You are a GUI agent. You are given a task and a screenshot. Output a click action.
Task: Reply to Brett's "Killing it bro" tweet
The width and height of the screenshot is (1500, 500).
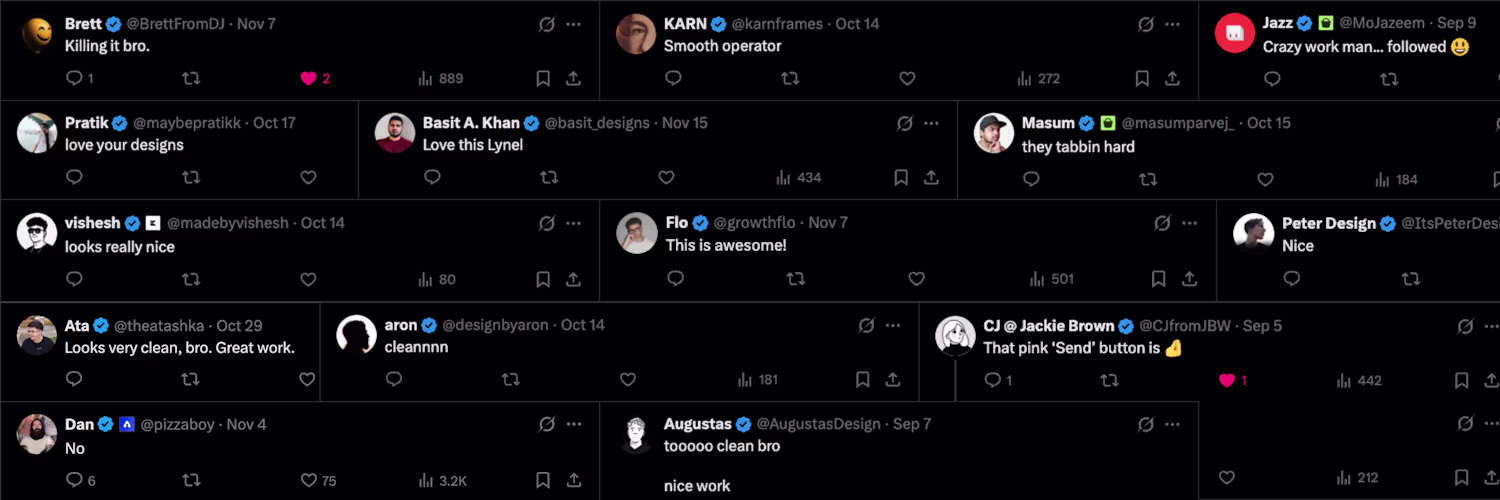tap(74, 78)
